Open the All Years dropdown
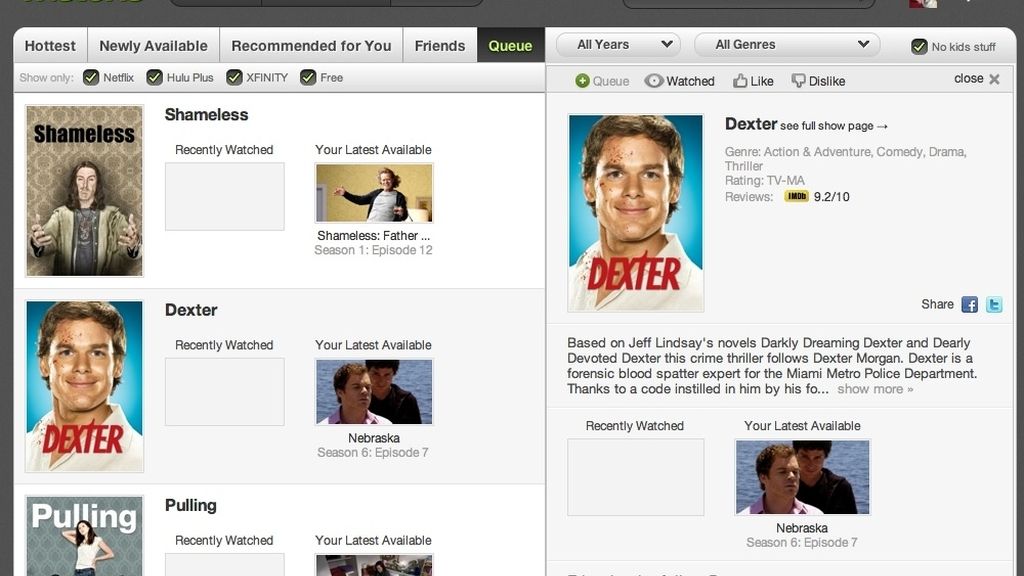 click(x=618, y=44)
